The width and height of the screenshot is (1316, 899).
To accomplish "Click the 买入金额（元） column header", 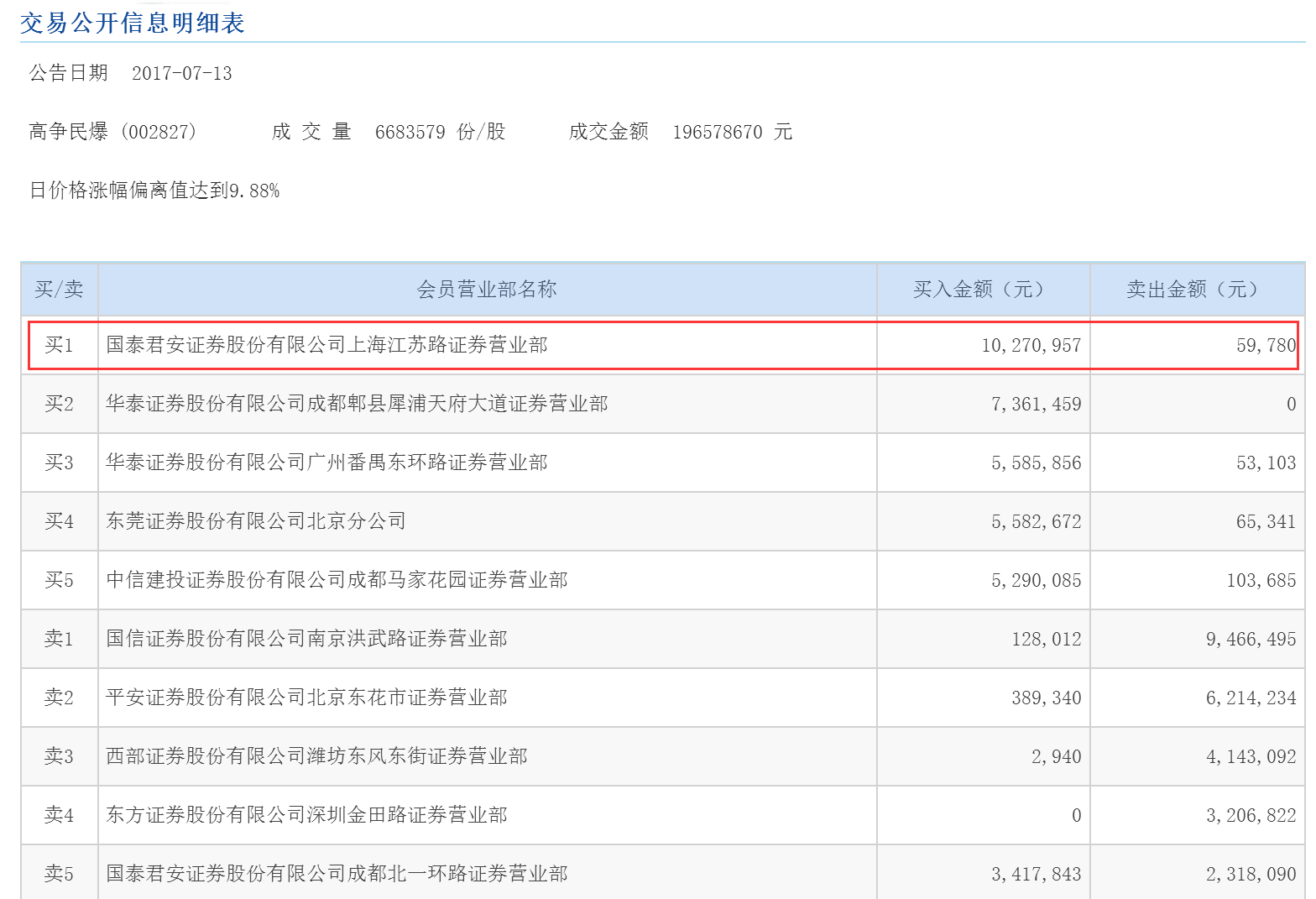I will pyautogui.click(x=983, y=290).
